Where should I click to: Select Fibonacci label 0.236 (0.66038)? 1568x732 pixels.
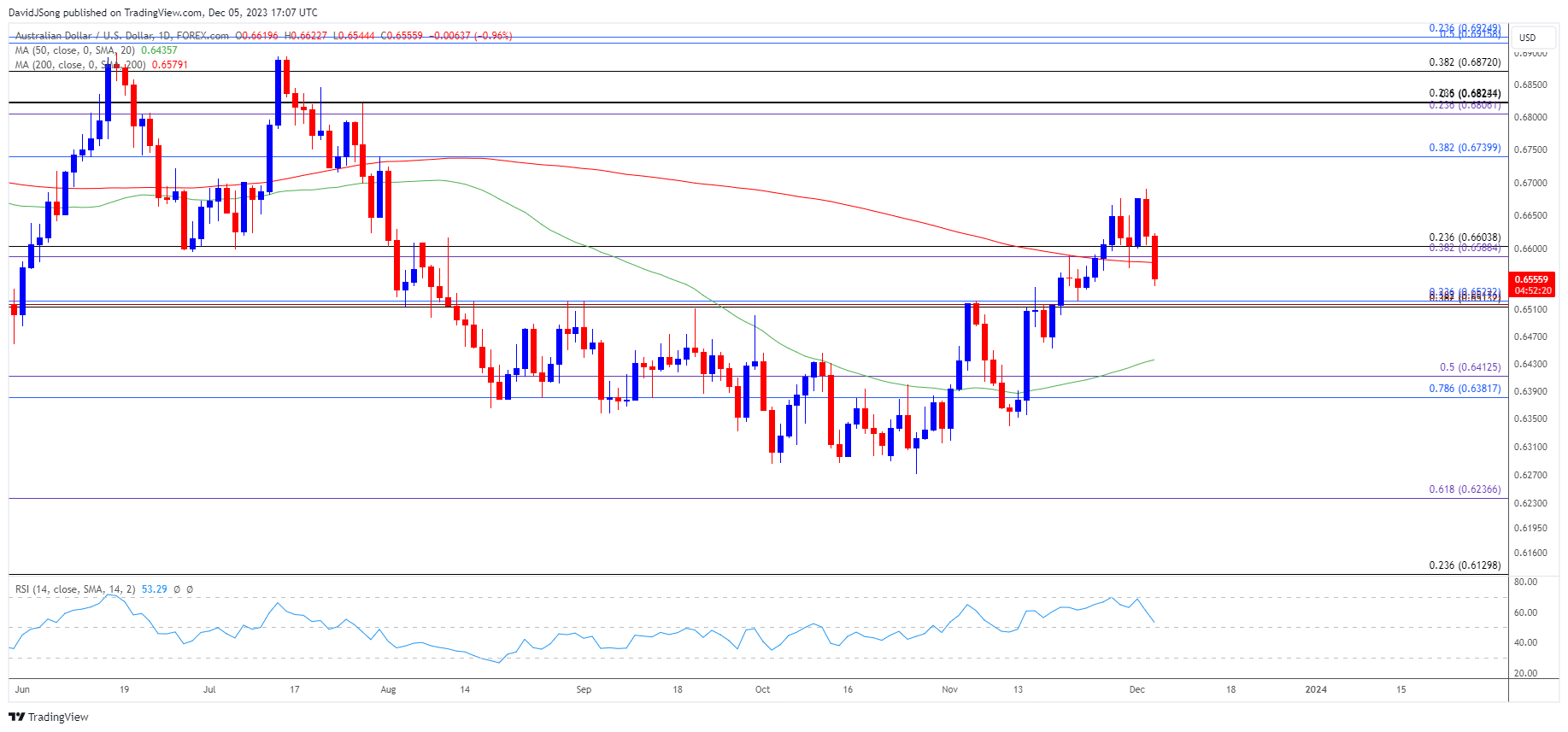click(1465, 237)
